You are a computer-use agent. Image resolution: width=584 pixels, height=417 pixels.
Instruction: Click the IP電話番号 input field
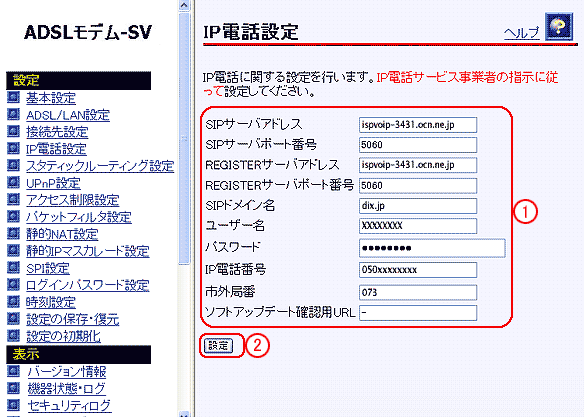[x=418, y=270]
